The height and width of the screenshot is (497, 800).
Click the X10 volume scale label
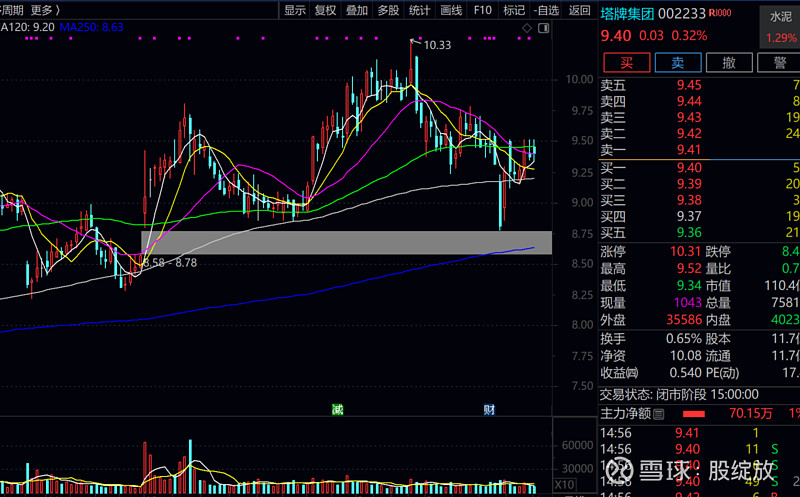[564, 485]
